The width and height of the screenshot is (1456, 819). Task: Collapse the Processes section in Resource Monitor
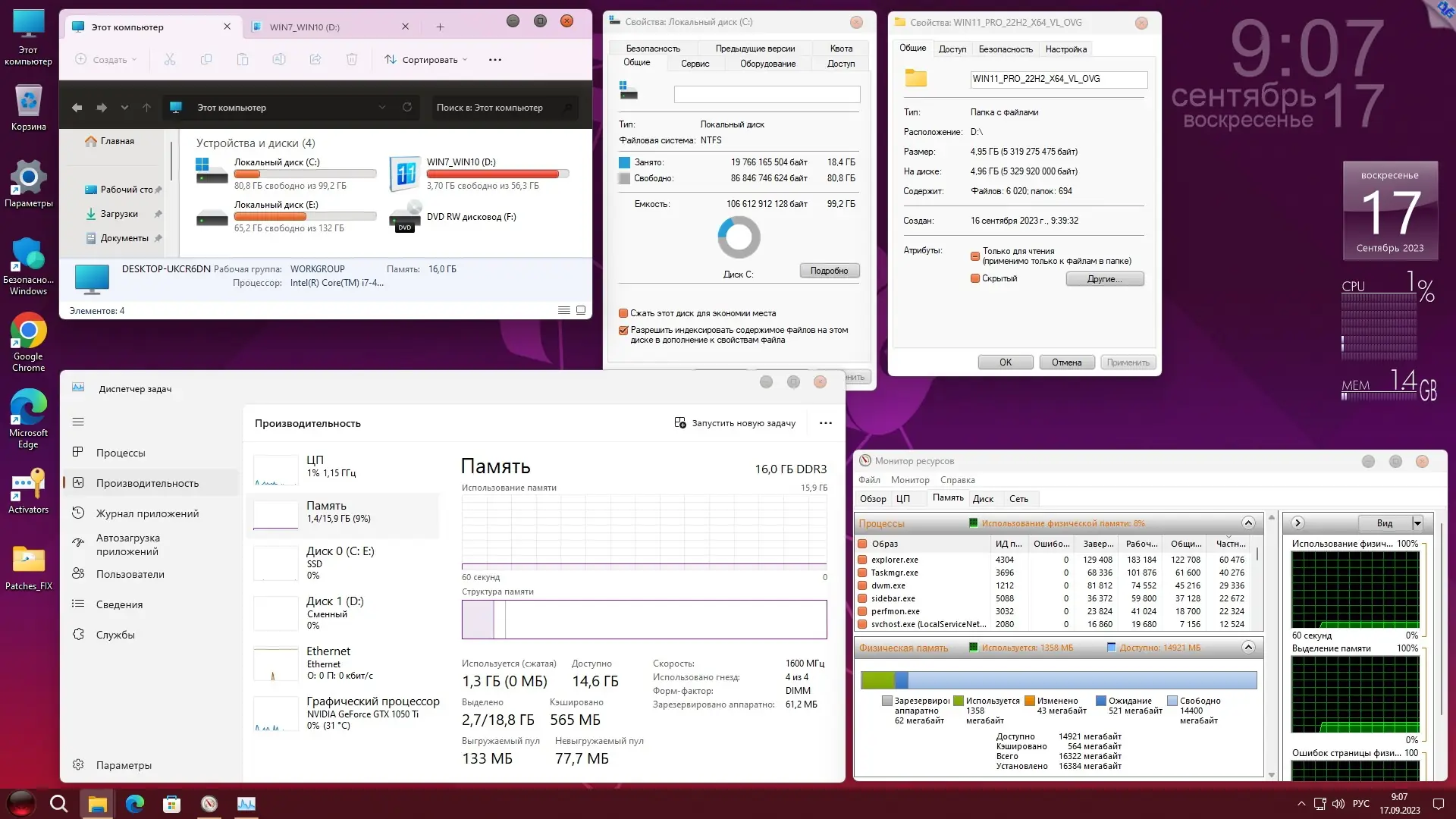[x=1248, y=522]
